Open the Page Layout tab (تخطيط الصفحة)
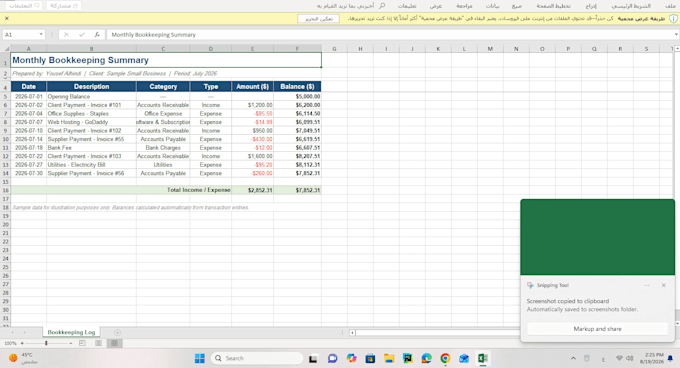 click(x=553, y=6)
